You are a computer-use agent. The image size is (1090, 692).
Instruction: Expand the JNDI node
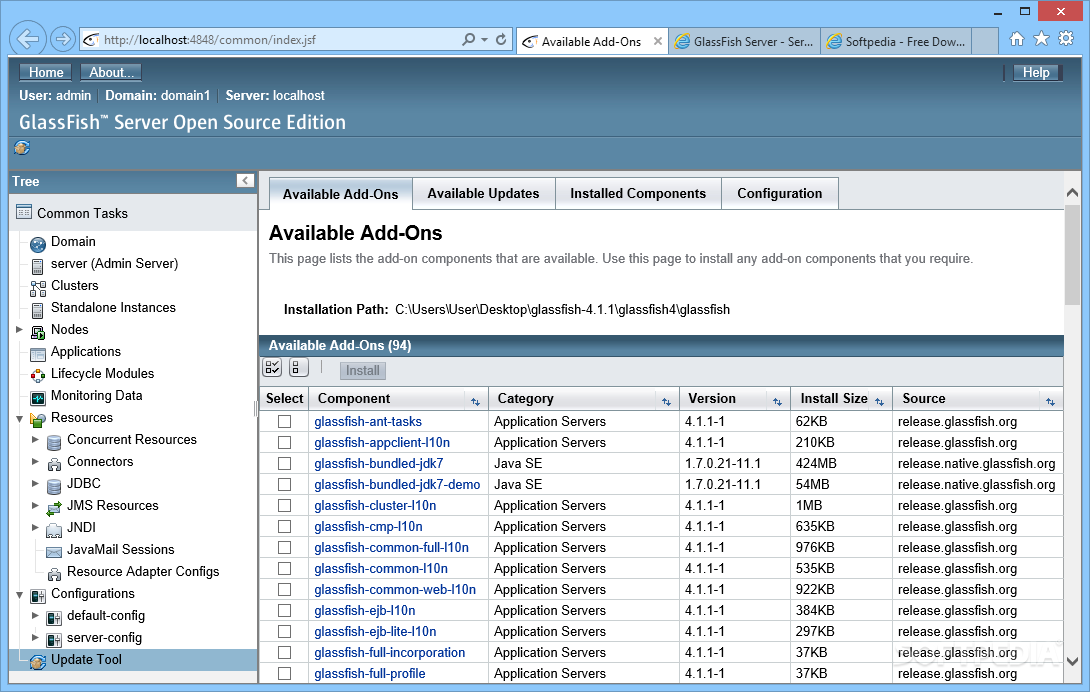coord(35,527)
